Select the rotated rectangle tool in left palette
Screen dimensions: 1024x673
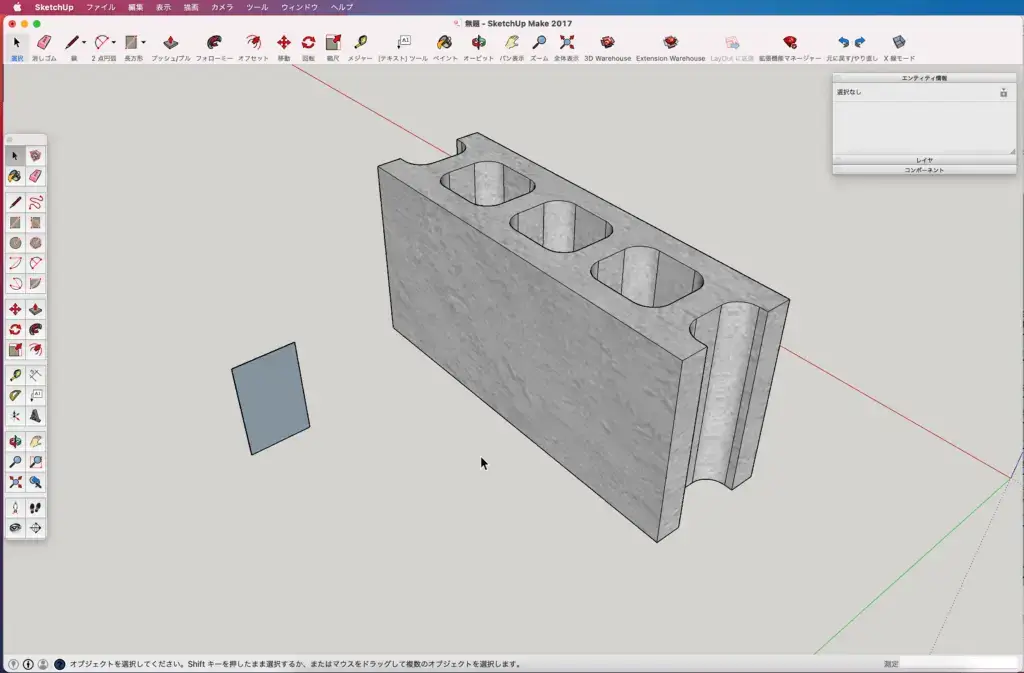pyautogui.click(x=35, y=223)
